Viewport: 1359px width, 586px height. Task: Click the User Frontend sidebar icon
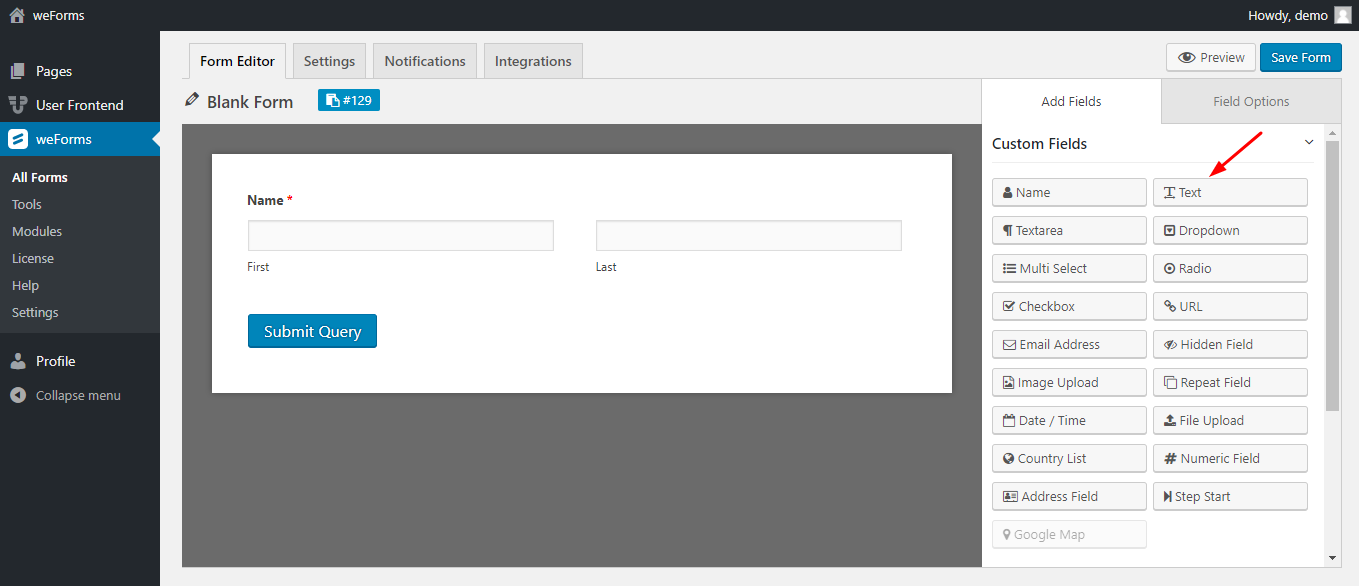21,105
